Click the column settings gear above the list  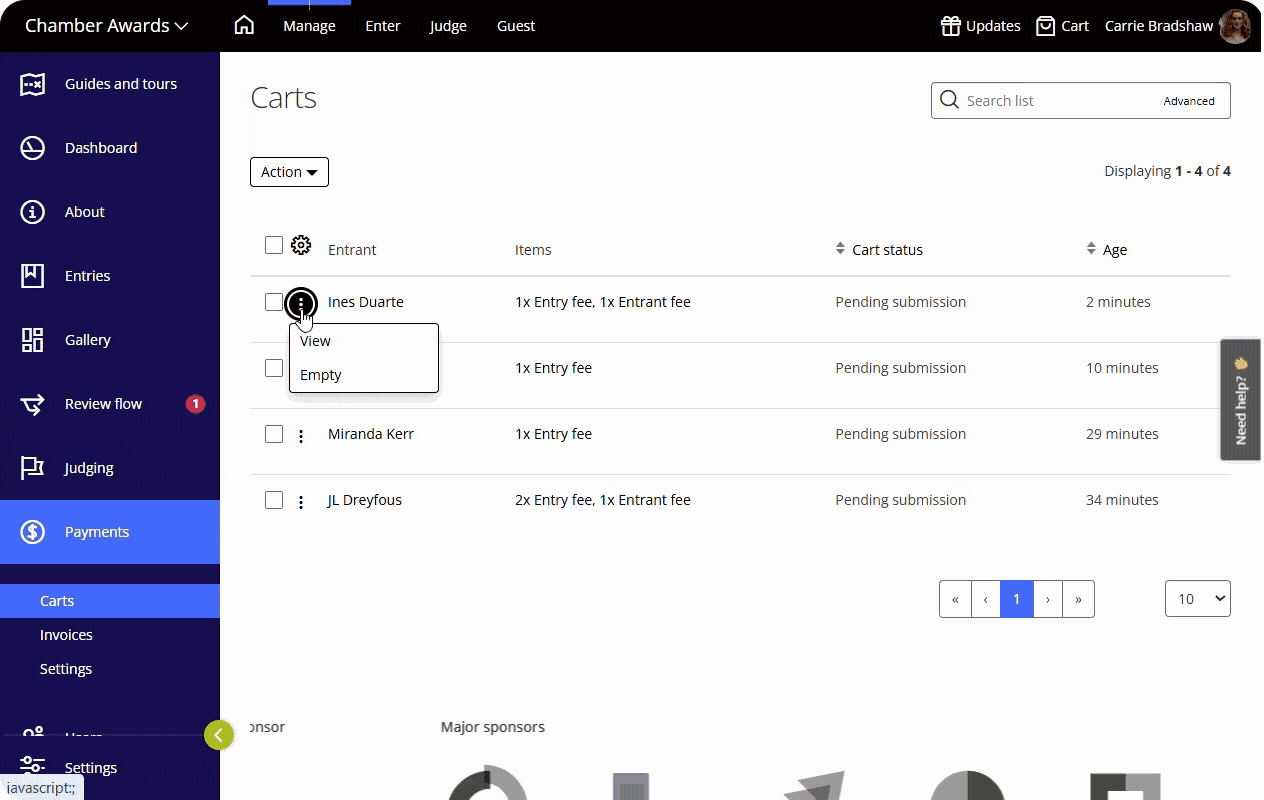[301, 245]
